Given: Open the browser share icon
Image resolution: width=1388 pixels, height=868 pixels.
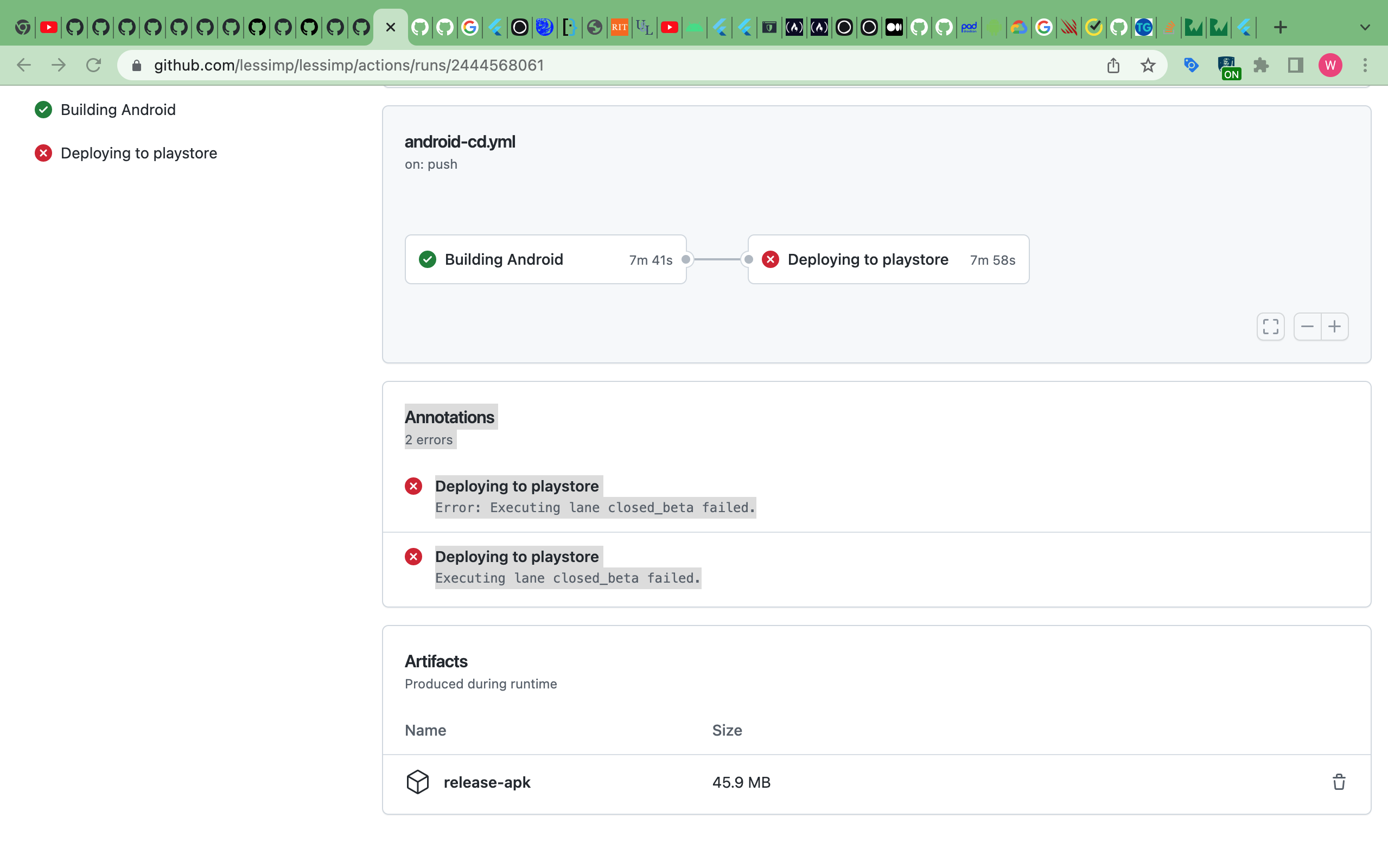Looking at the screenshot, I should click(x=1113, y=66).
